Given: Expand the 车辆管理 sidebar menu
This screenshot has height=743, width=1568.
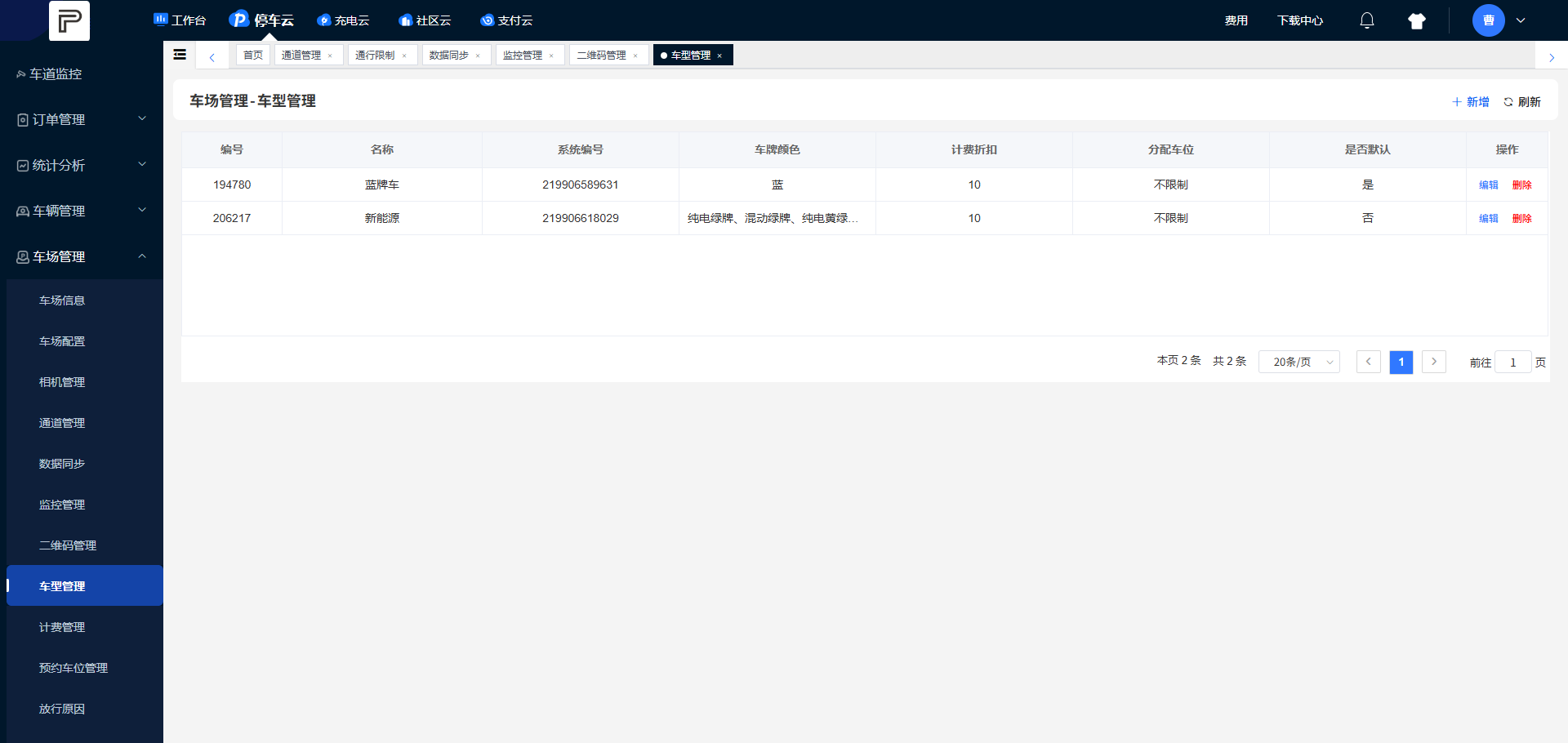Looking at the screenshot, I should pos(82,211).
